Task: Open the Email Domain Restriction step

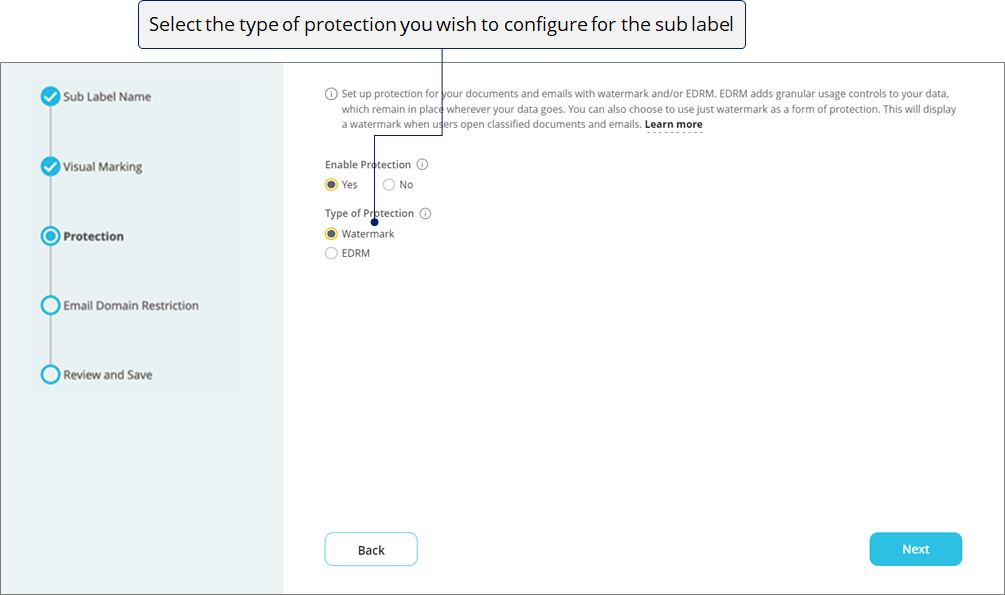Action: 131,306
